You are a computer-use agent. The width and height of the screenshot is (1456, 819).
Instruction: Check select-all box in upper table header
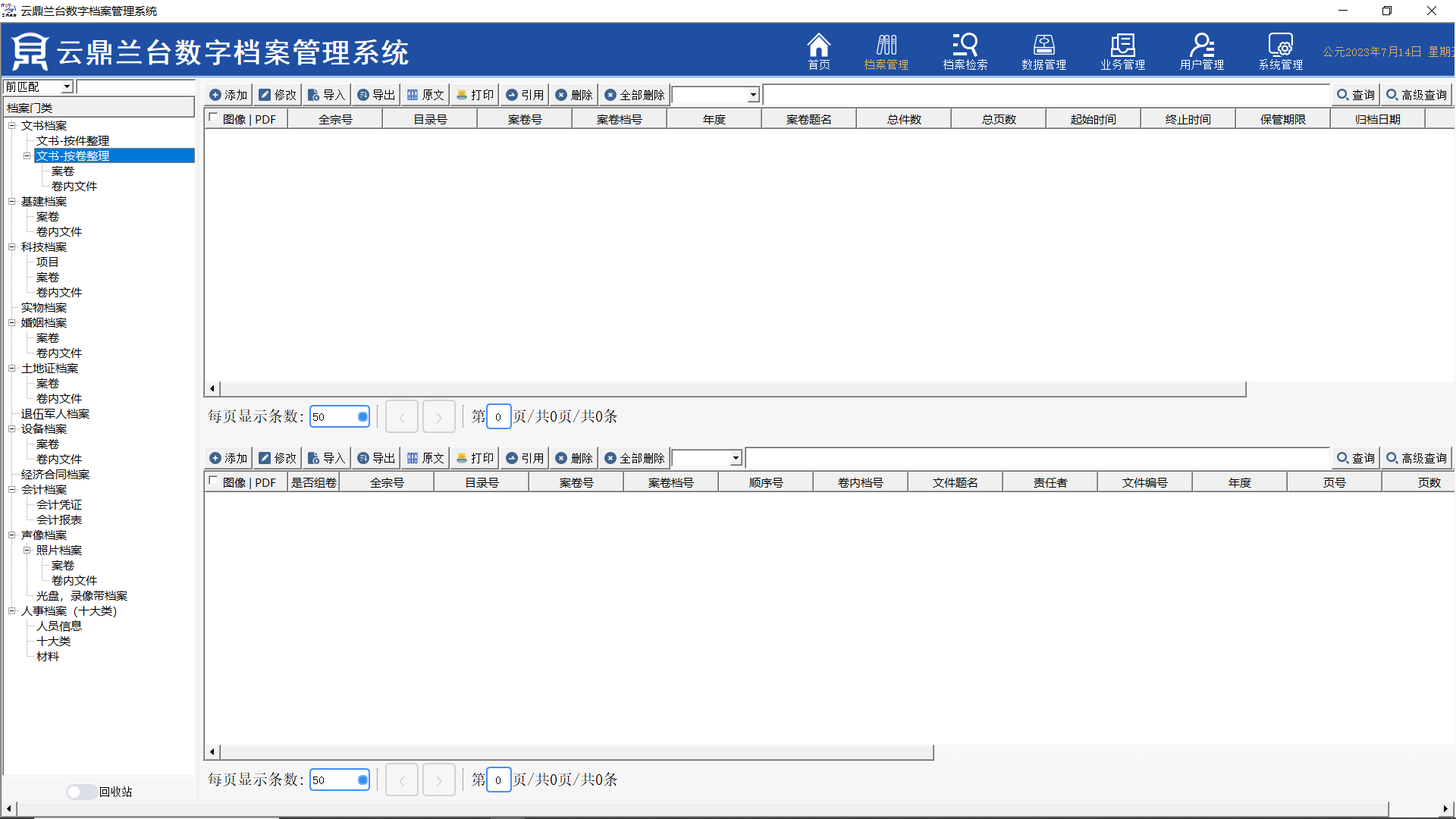(x=213, y=118)
